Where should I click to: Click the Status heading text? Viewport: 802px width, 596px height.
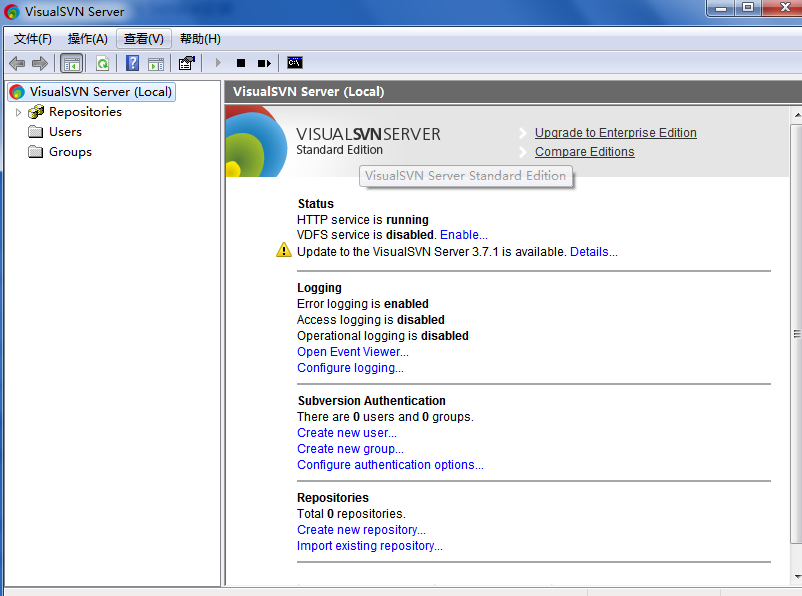[316, 204]
